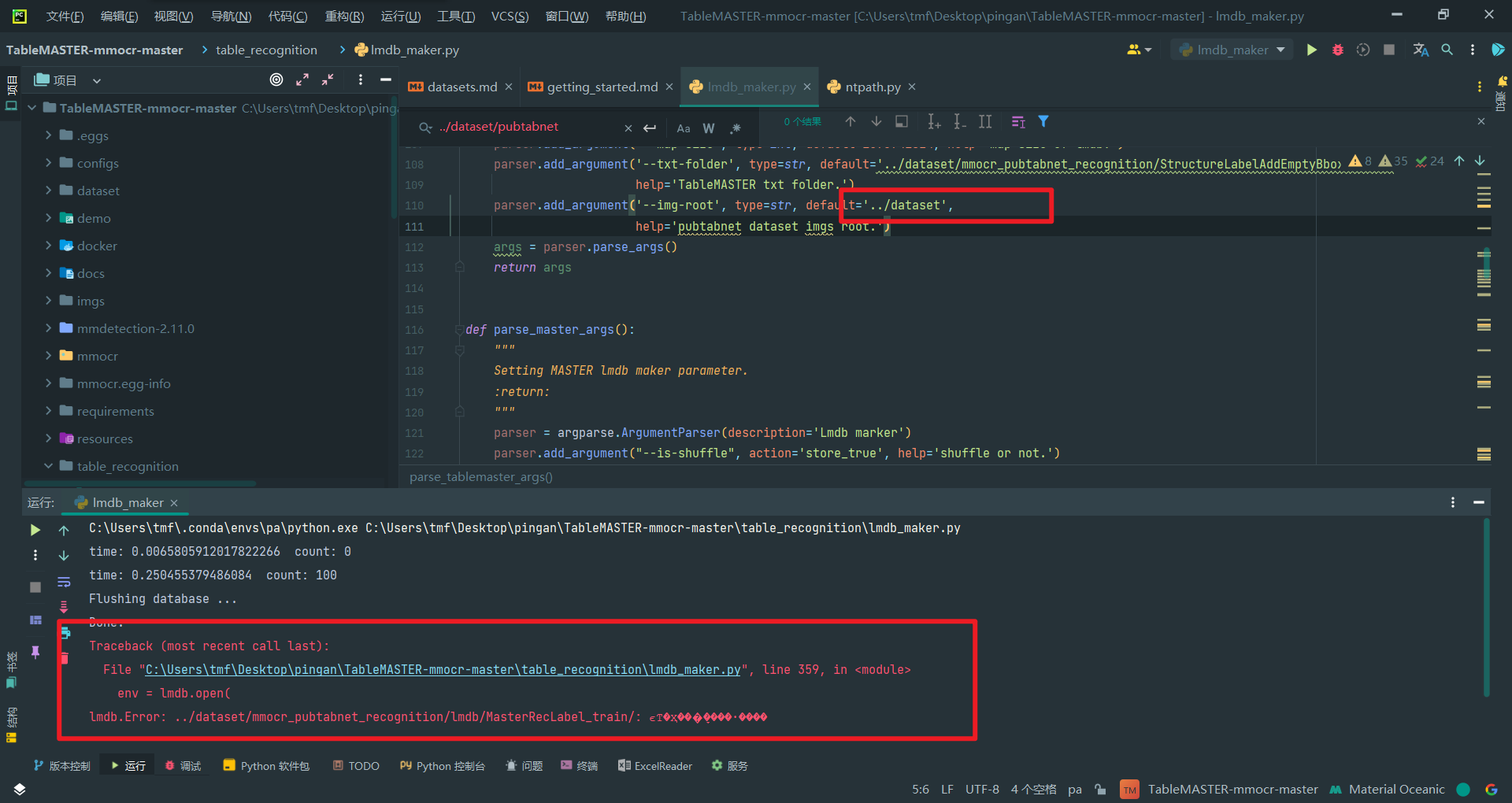1512x803 pixels.
Task: Expand the docker folder
Action: (x=49, y=246)
